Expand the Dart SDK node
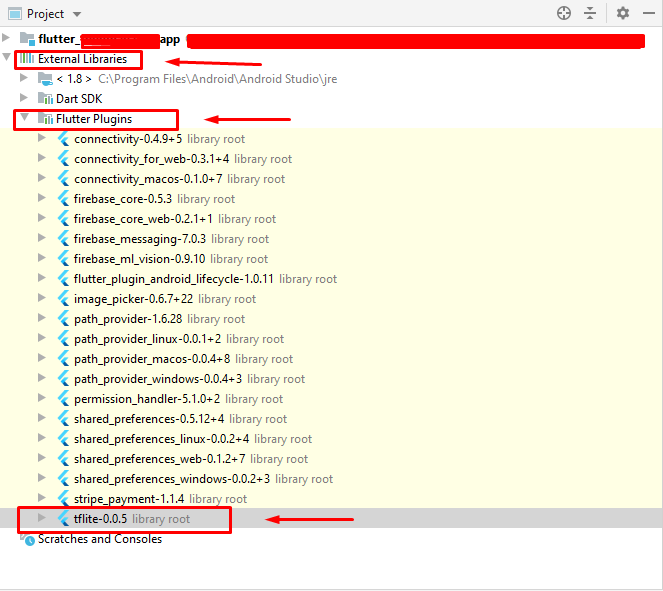Image resolution: width=663 pixels, height=591 pixels. (x=24, y=99)
